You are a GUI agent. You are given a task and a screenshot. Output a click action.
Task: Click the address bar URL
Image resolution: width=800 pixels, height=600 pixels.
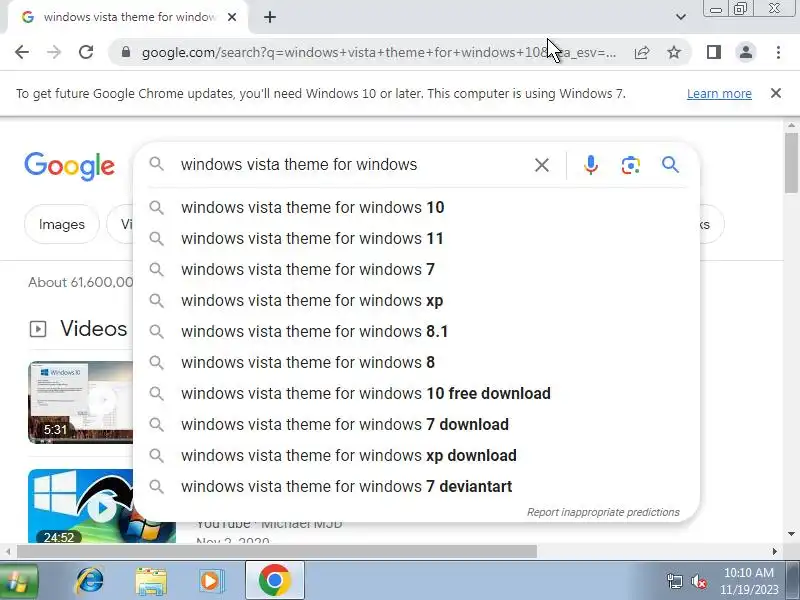379,52
